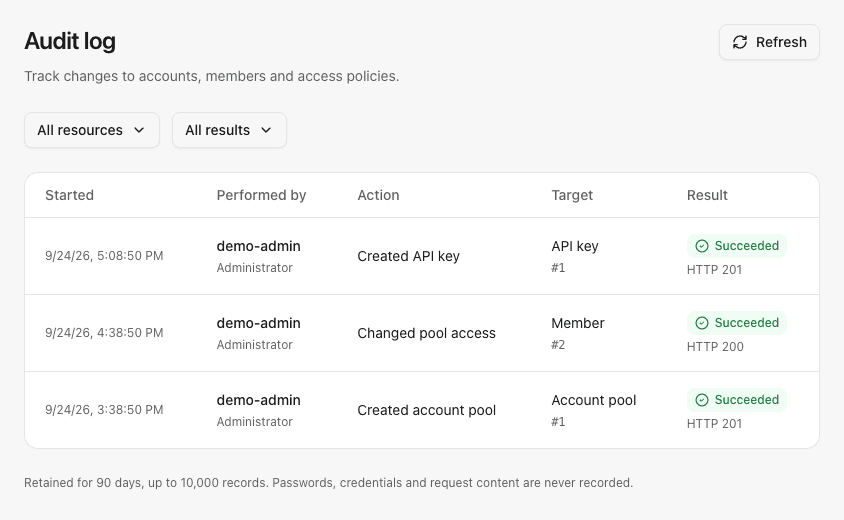The height and width of the screenshot is (520, 844).
Task: Click check icon in Changed pool access row
Action: coord(702,323)
